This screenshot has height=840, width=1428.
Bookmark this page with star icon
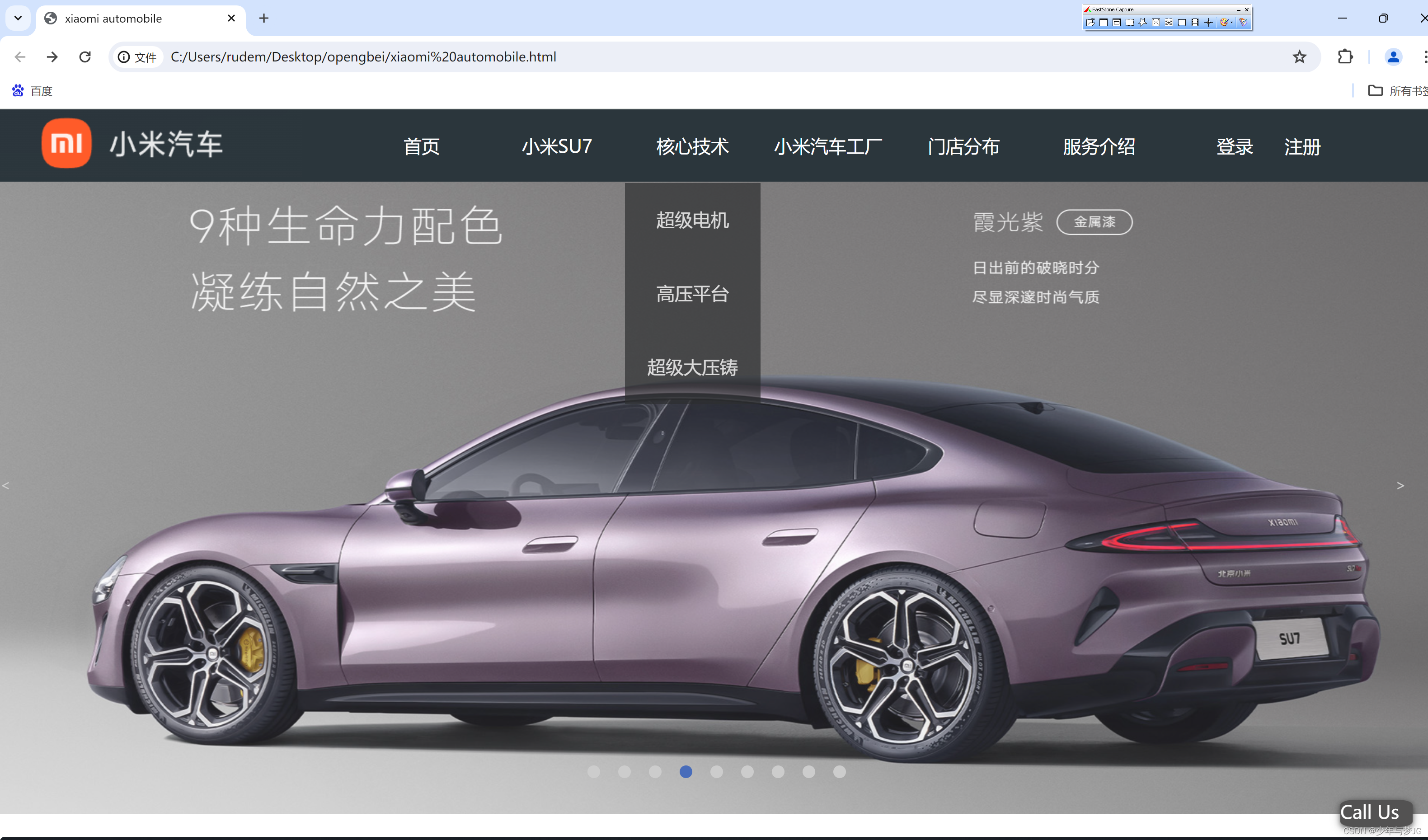pyautogui.click(x=1299, y=56)
